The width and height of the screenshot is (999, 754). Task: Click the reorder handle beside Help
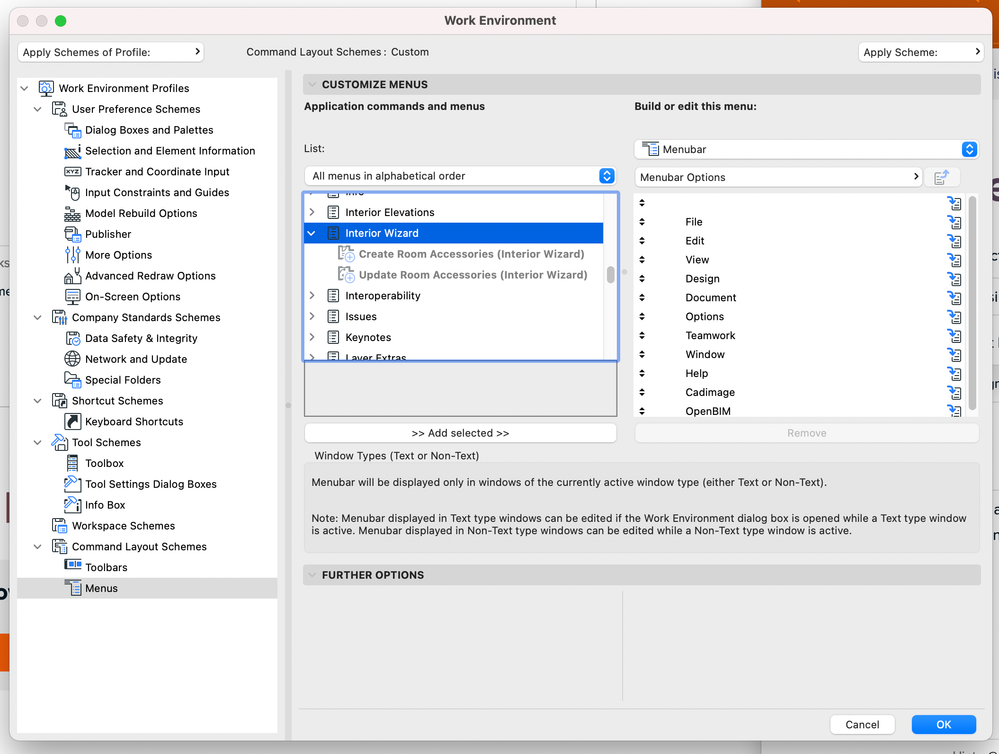tap(642, 373)
